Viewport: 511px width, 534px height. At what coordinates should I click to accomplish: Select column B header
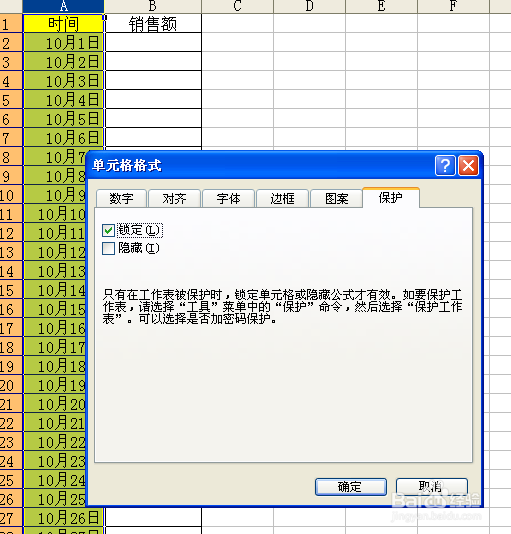(x=153, y=6)
